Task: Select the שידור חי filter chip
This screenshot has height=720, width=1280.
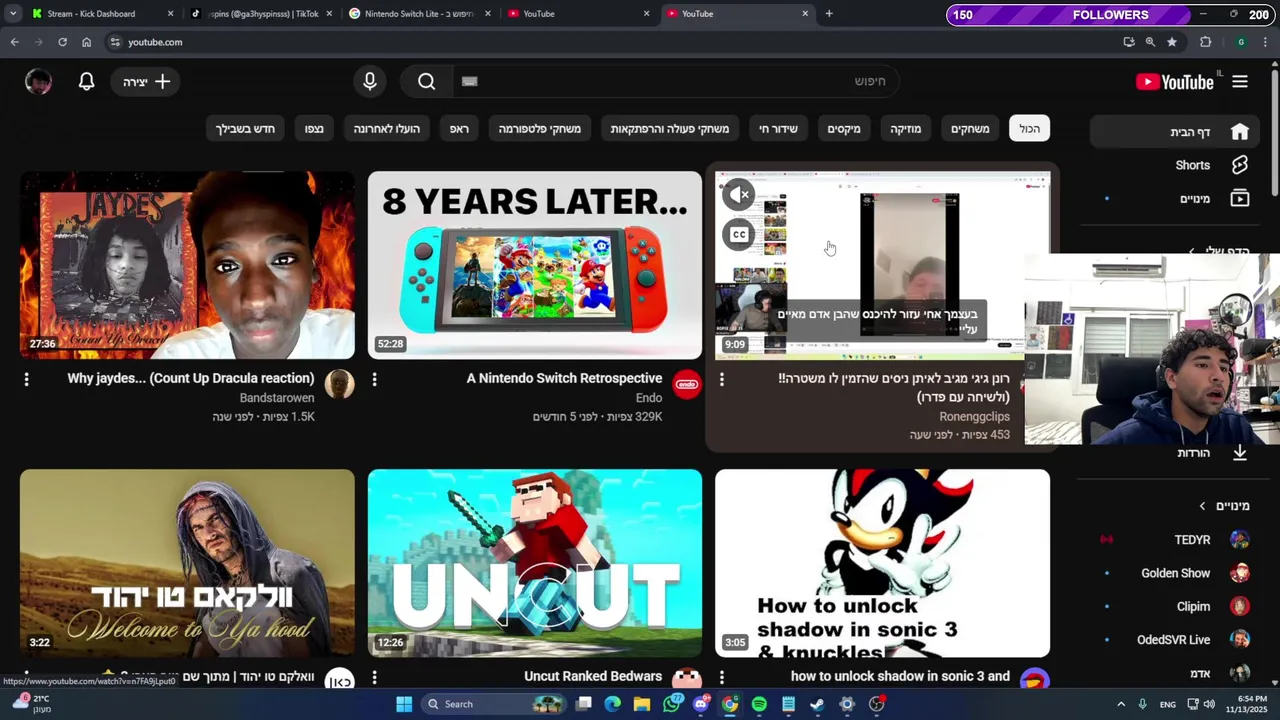Action: (x=778, y=129)
